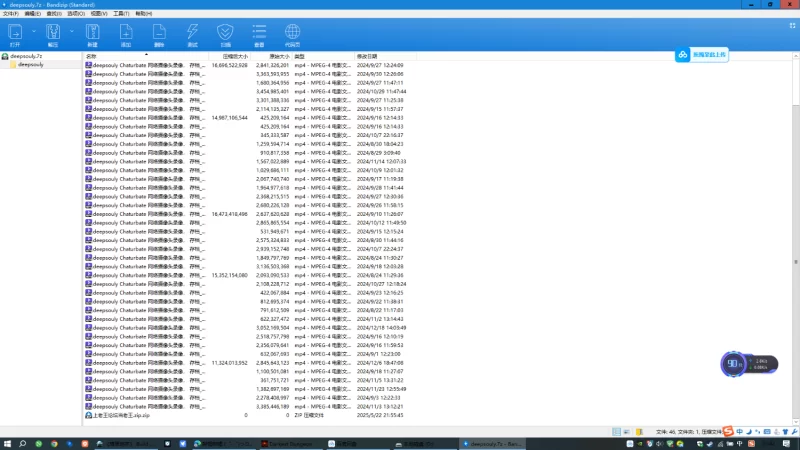Sort by Modified date (修改日期) column header
This screenshot has width=800, height=450.
pyautogui.click(x=385, y=56)
